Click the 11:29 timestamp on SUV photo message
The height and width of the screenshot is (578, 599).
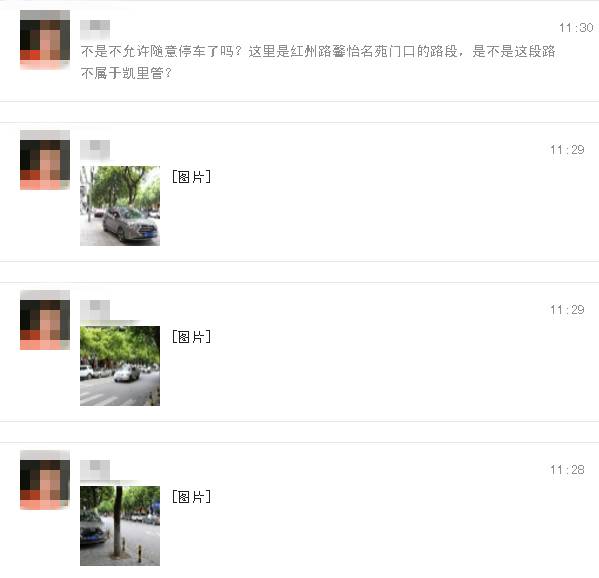click(x=567, y=150)
